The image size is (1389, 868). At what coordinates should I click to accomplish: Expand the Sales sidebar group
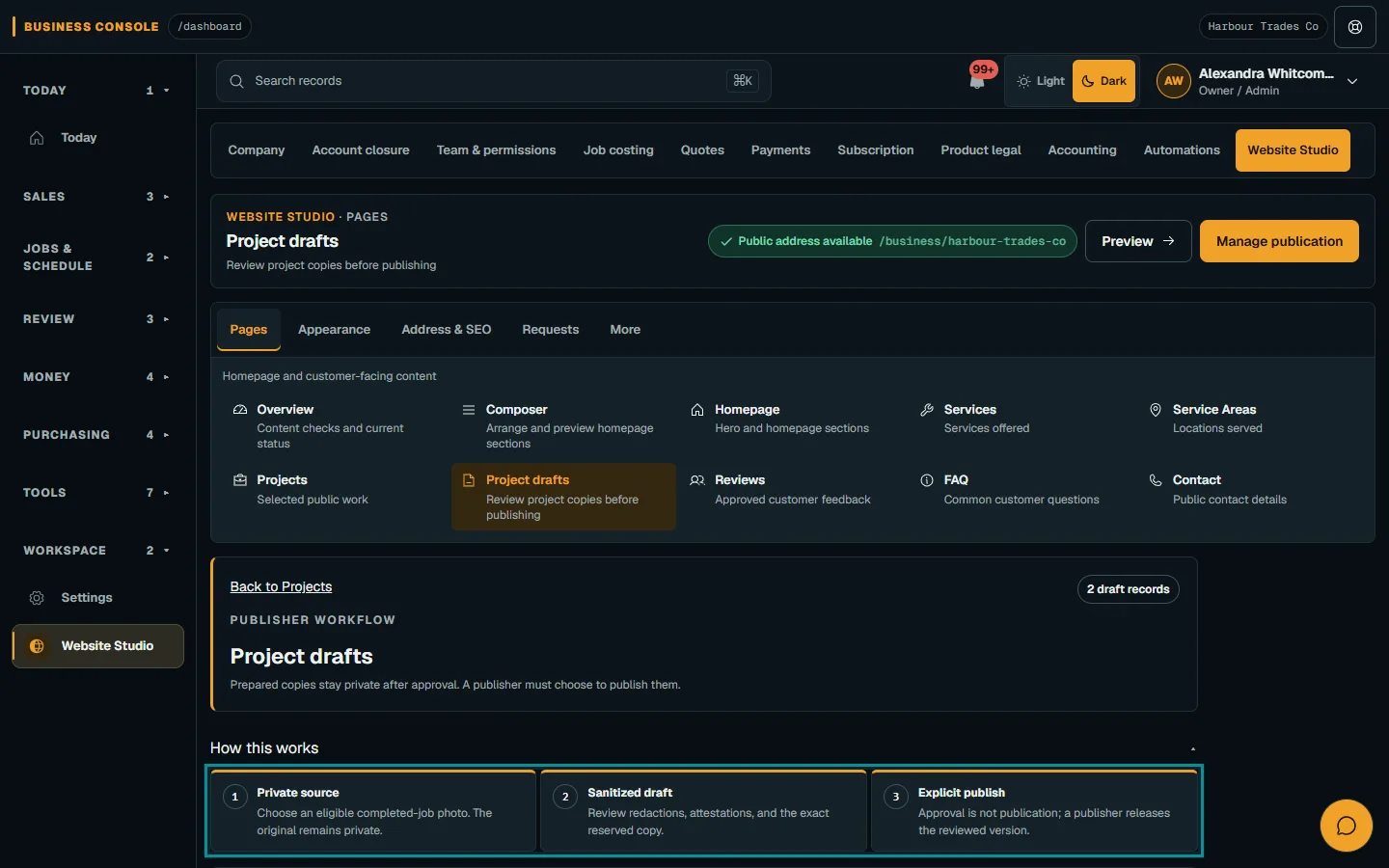[x=96, y=197]
